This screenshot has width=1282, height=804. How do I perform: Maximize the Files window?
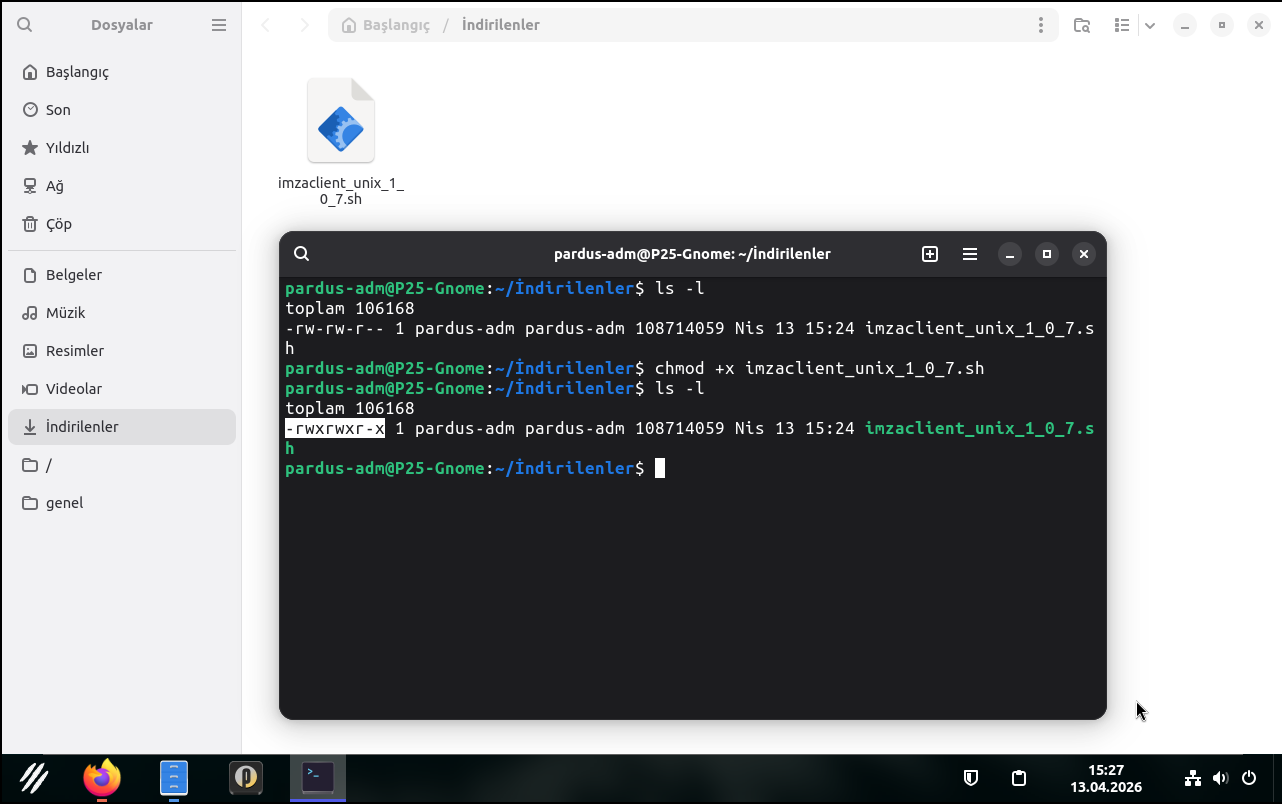tap(1222, 25)
